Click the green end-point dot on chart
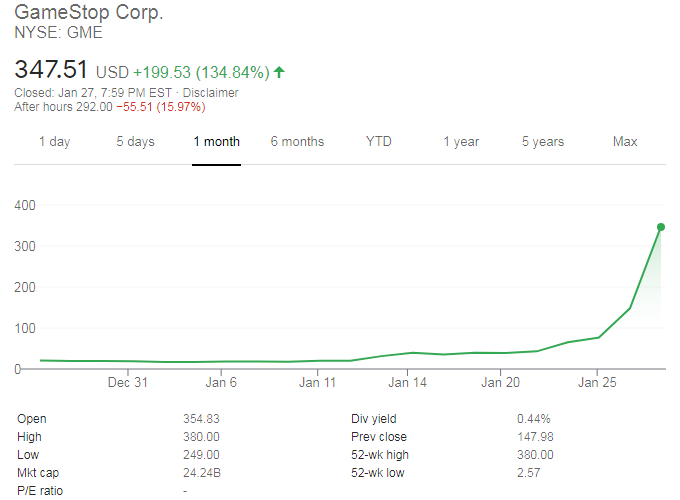The height and width of the screenshot is (500, 680). click(661, 227)
